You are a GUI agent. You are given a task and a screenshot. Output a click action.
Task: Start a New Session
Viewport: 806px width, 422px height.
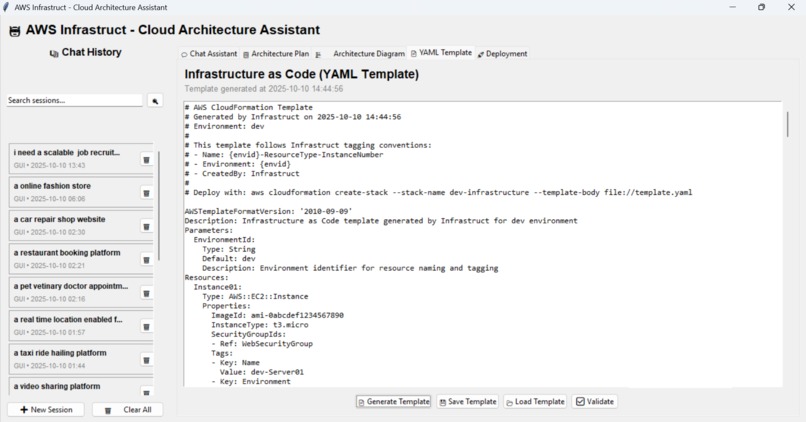[46, 410]
